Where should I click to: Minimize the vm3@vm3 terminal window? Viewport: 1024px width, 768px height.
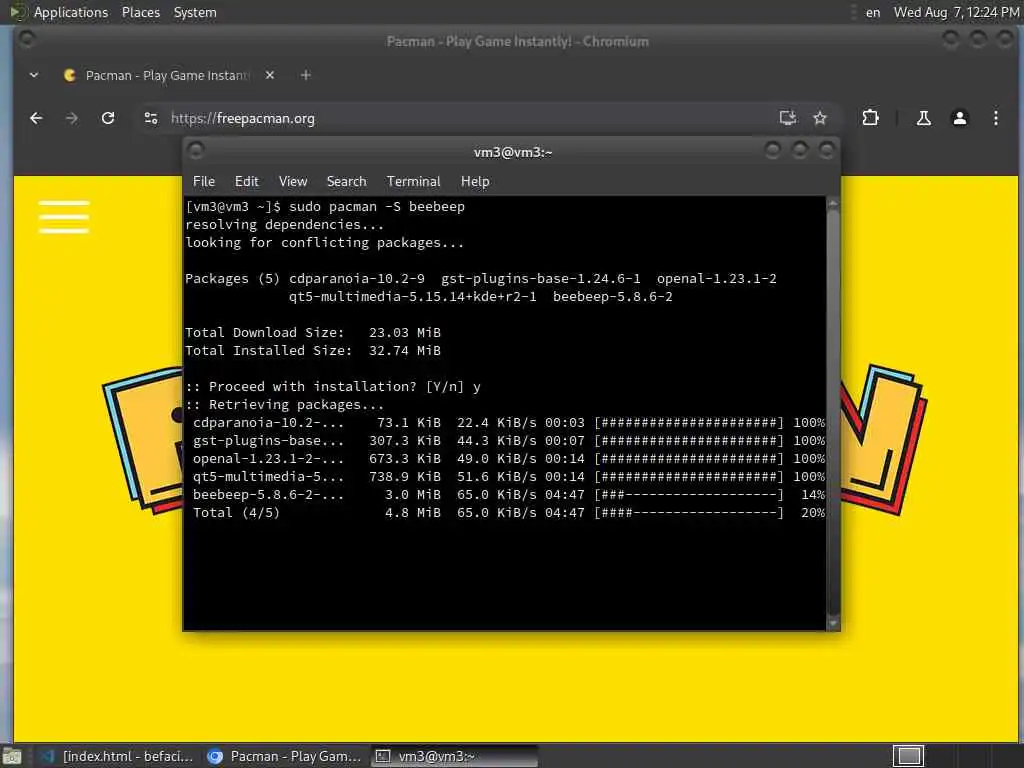773,151
